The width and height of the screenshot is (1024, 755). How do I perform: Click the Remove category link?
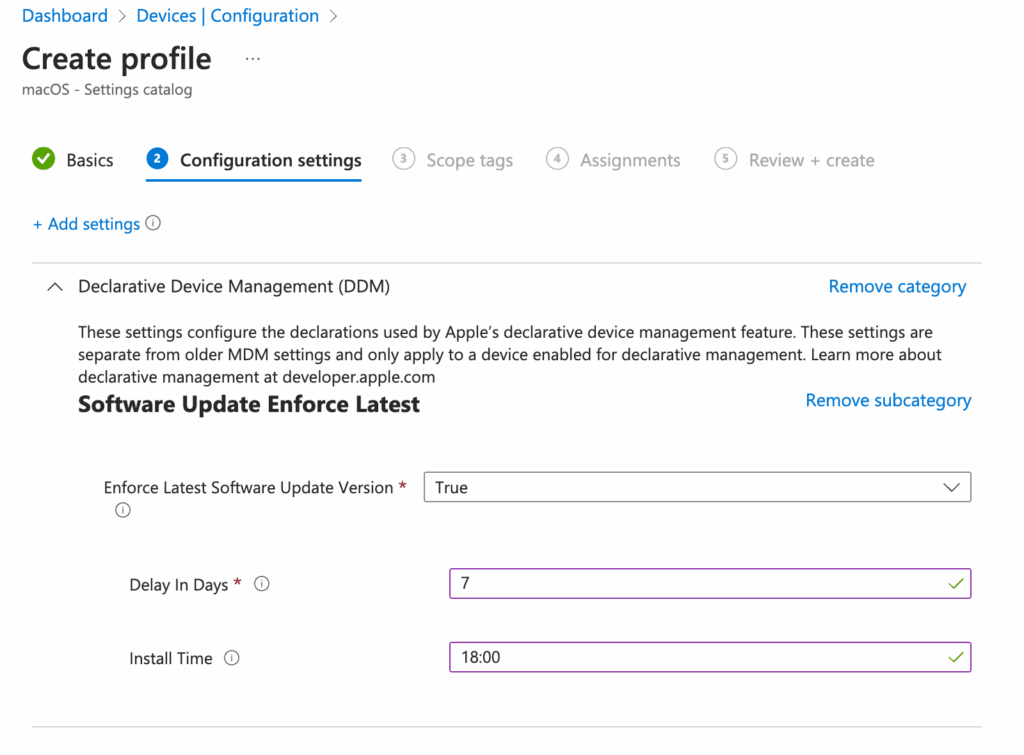click(x=897, y=286)
